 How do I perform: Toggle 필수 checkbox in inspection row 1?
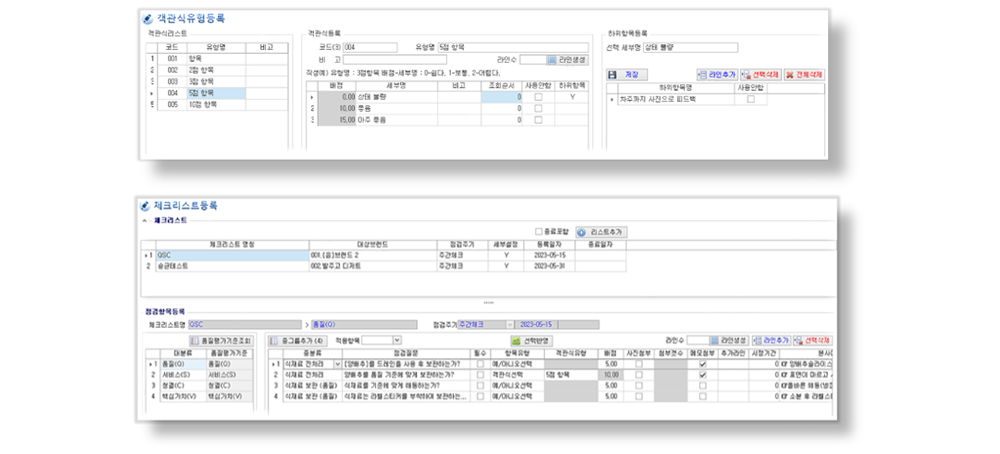point(480,363)
